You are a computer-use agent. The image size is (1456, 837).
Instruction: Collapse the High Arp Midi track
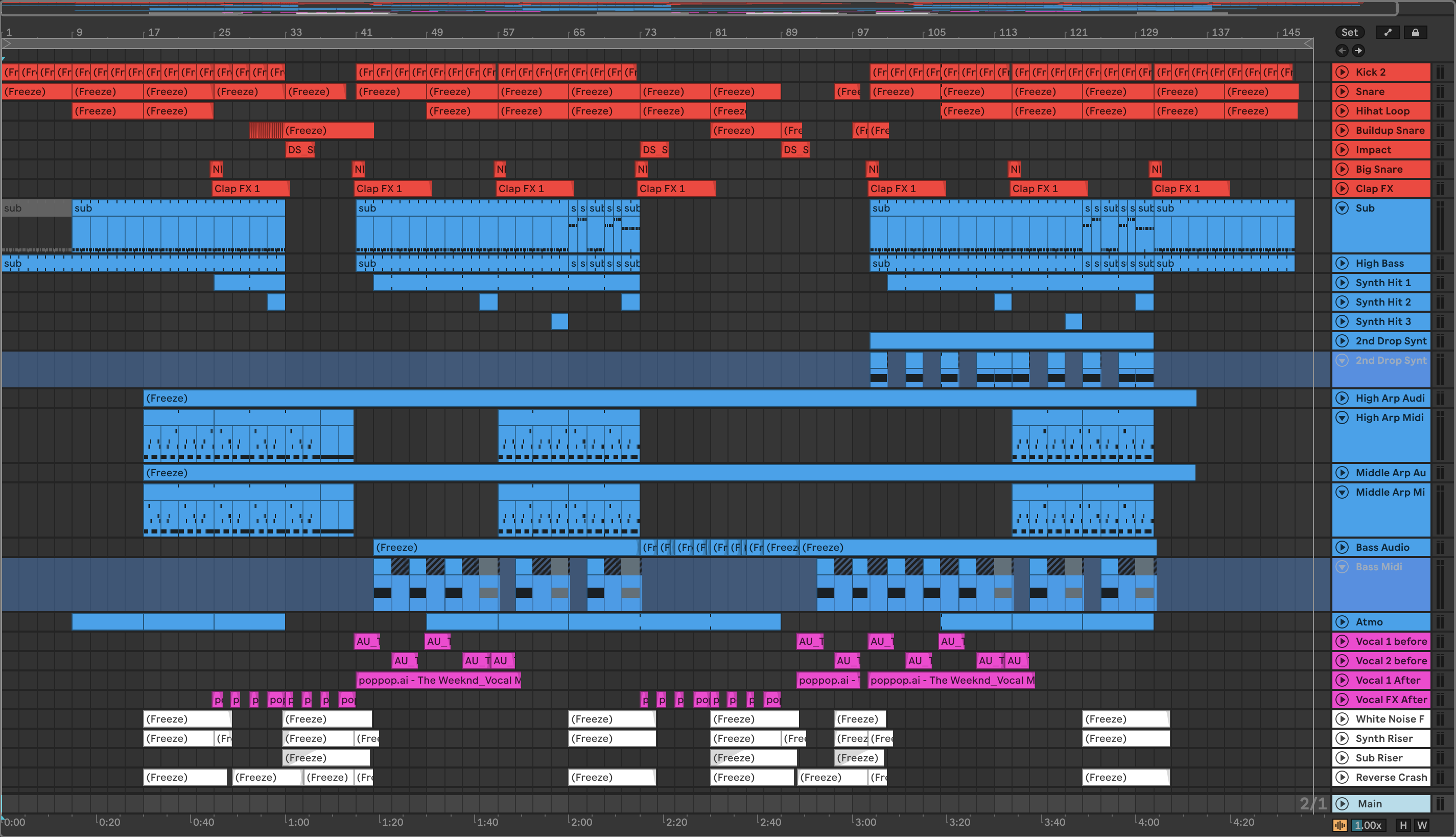pyautogui.click(x=1342, y=417)
